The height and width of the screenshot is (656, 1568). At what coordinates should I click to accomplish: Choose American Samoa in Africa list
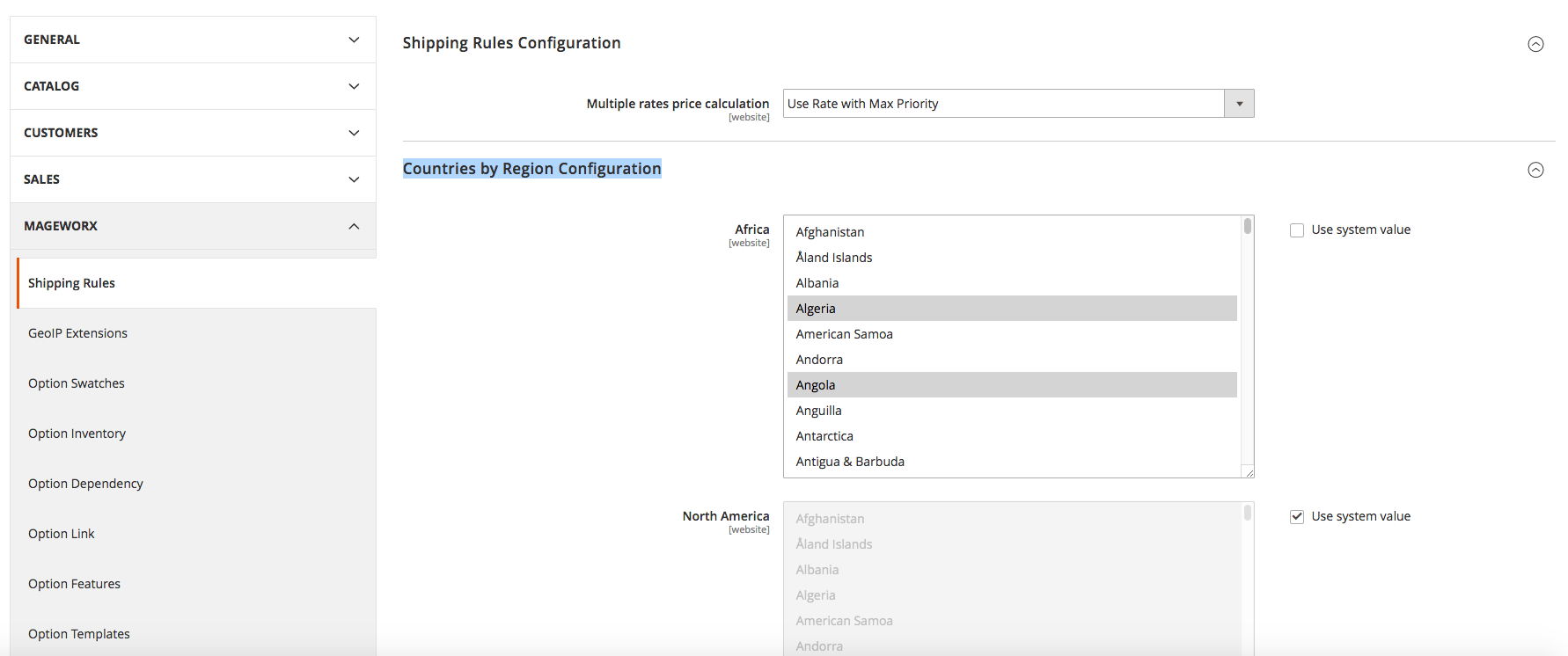(x=844, y=334)
